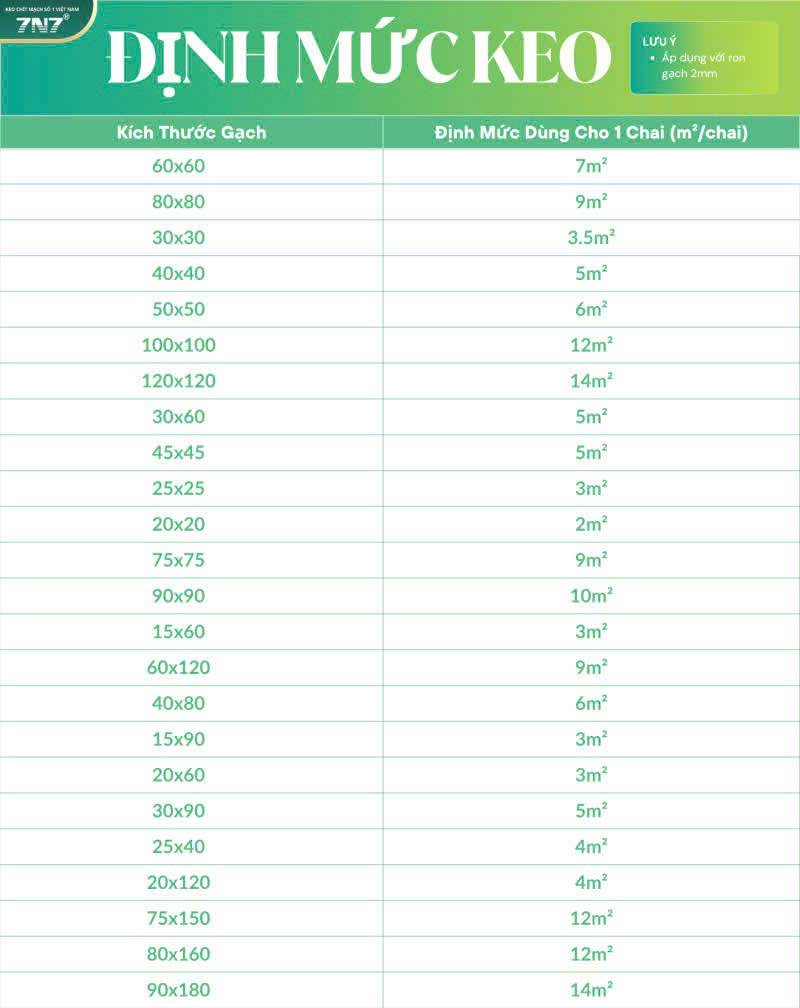Screen dimensions: 800x1008
Task: Click the ĐỊNH MỨC KEO title
Action: (359, 59)
